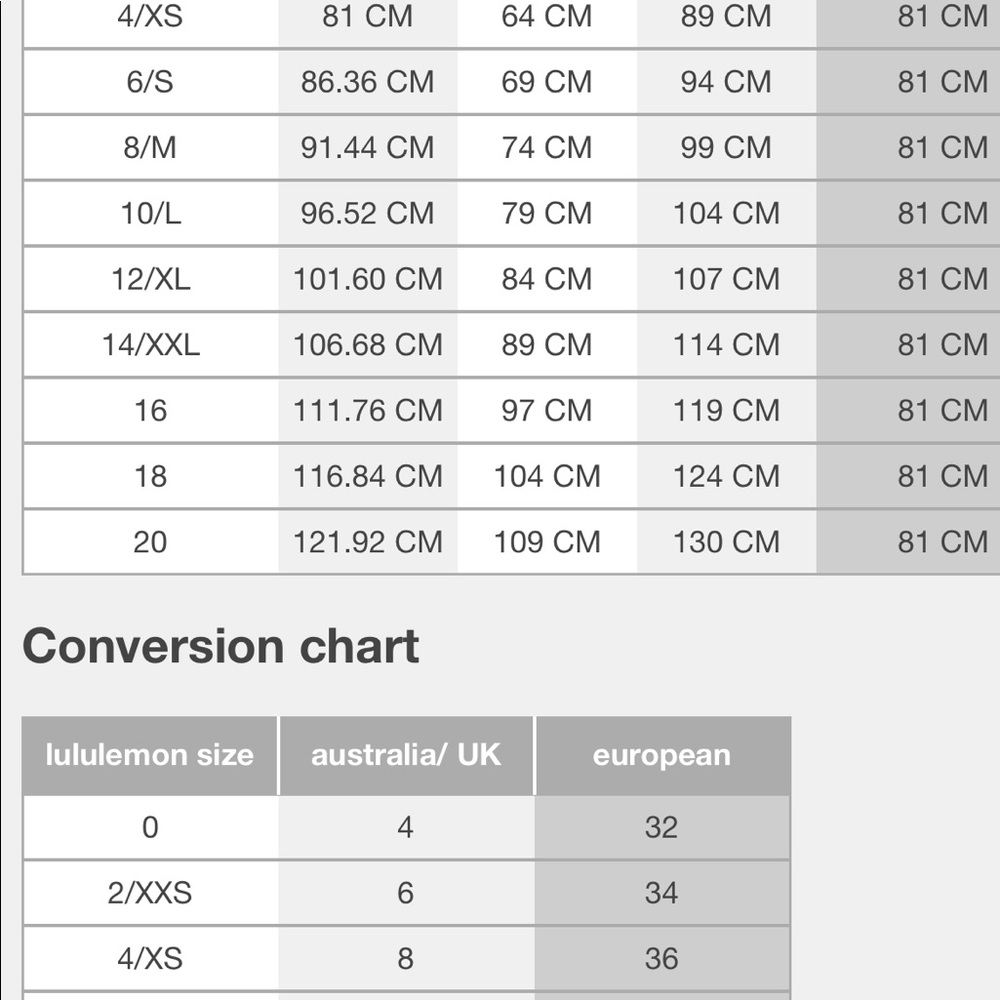
Task: Click the 86.36 CM bust value
Action: tap(367, 82)
